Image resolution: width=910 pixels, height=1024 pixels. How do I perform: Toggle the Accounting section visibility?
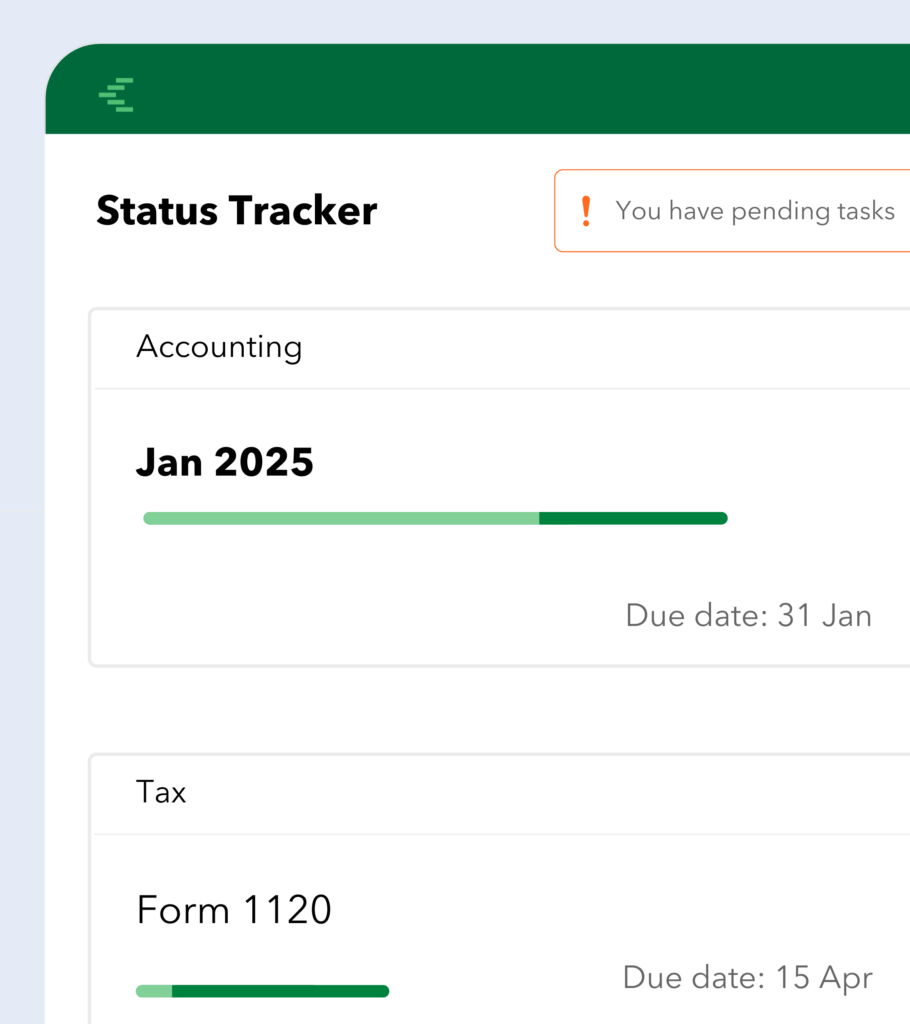pyautogui.click(x=219, y=347)
